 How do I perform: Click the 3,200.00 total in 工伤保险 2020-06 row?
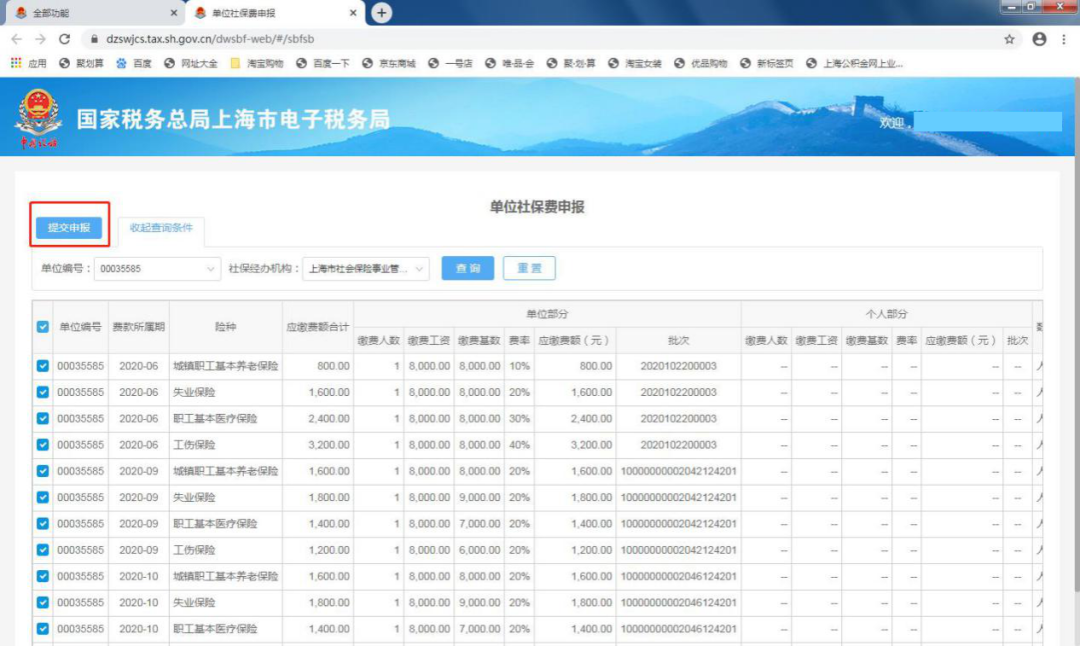click(x=329, y=445)
